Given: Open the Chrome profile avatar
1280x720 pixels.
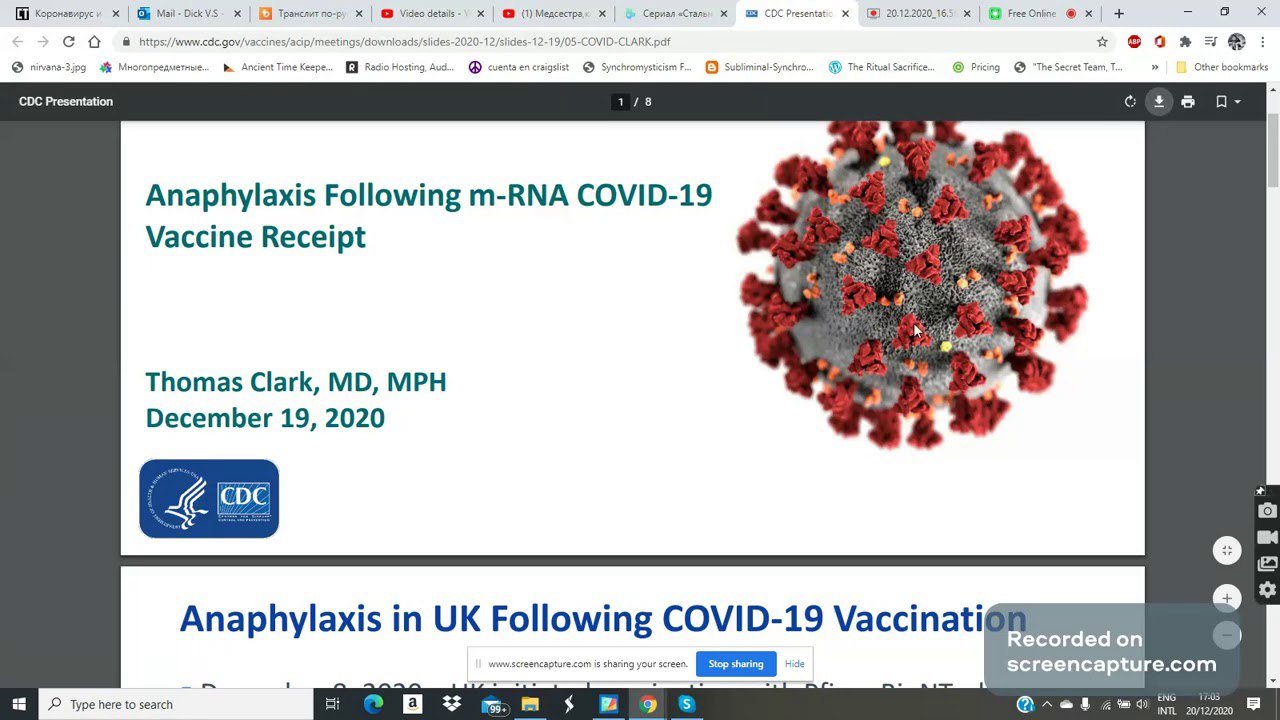Looking at the screenshot, I should point(1237,41).
